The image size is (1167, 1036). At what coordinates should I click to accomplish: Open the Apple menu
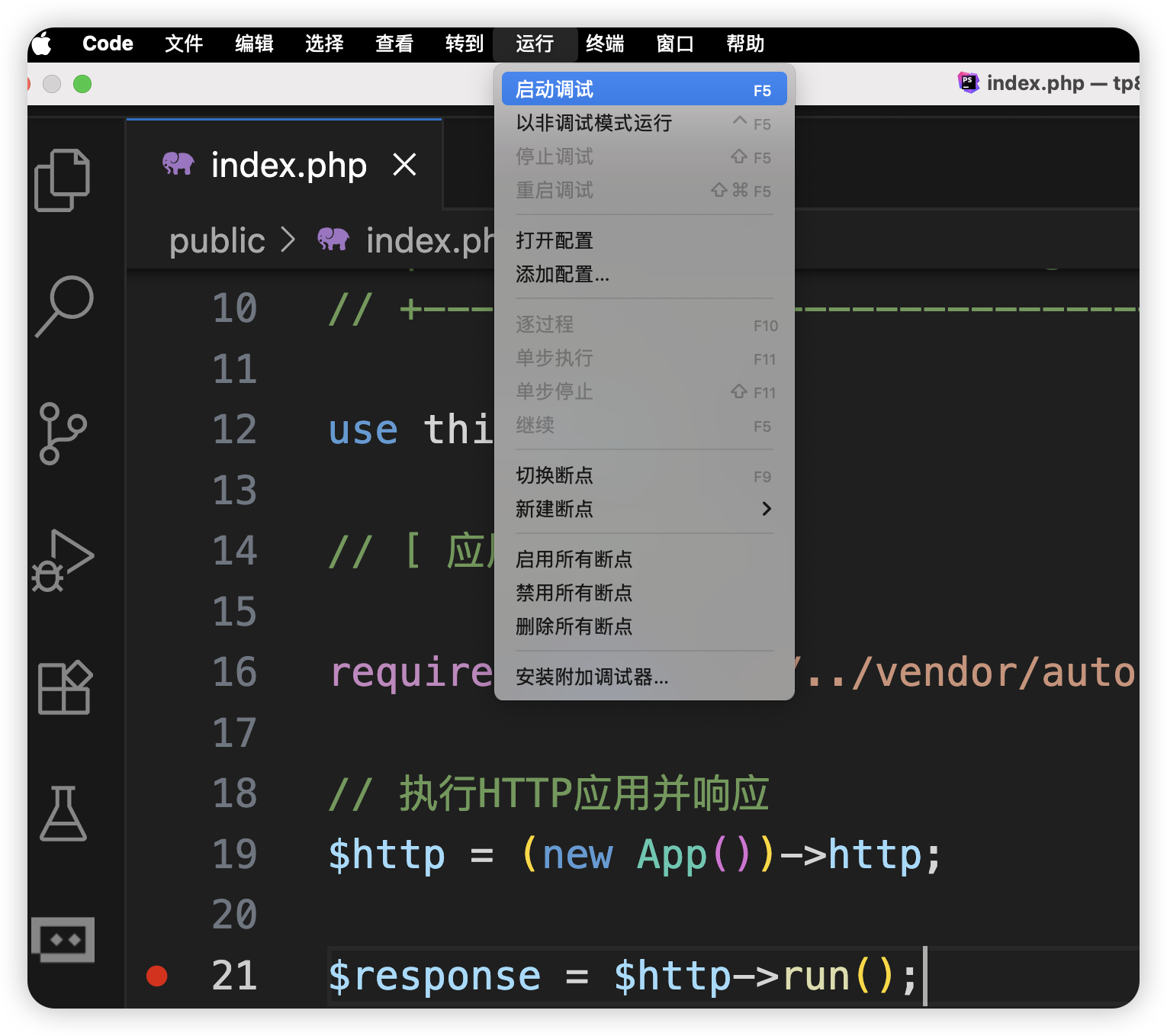[42, 43]
